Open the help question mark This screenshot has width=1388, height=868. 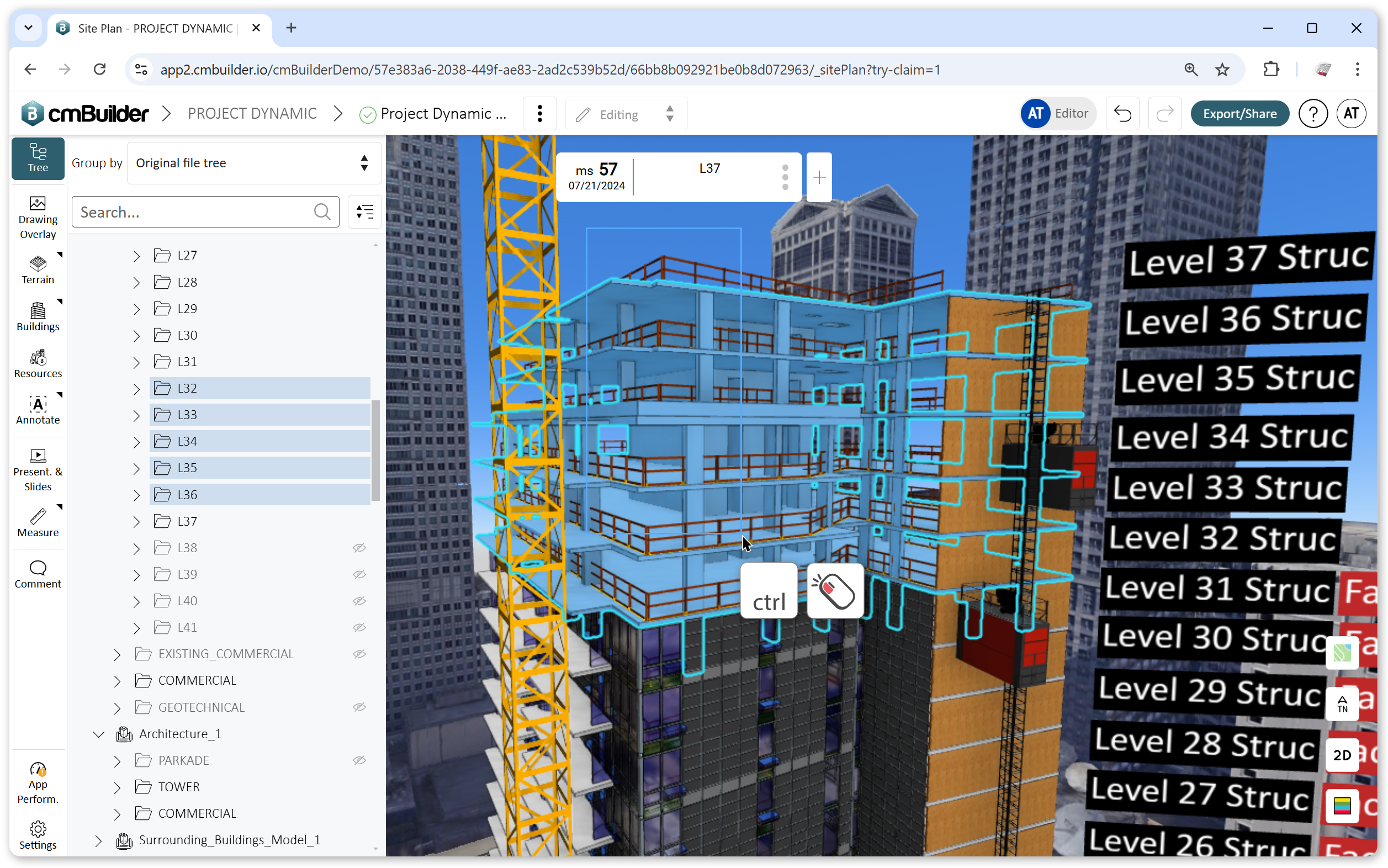tap(1313, 114)
